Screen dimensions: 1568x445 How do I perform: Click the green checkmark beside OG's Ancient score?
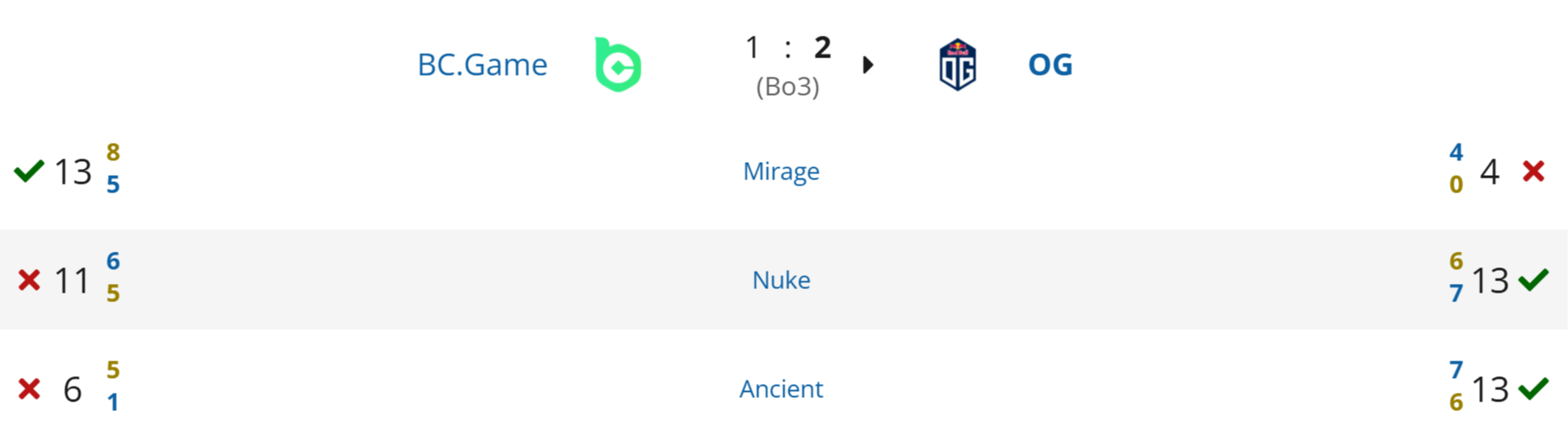(x=1533, y=388)
